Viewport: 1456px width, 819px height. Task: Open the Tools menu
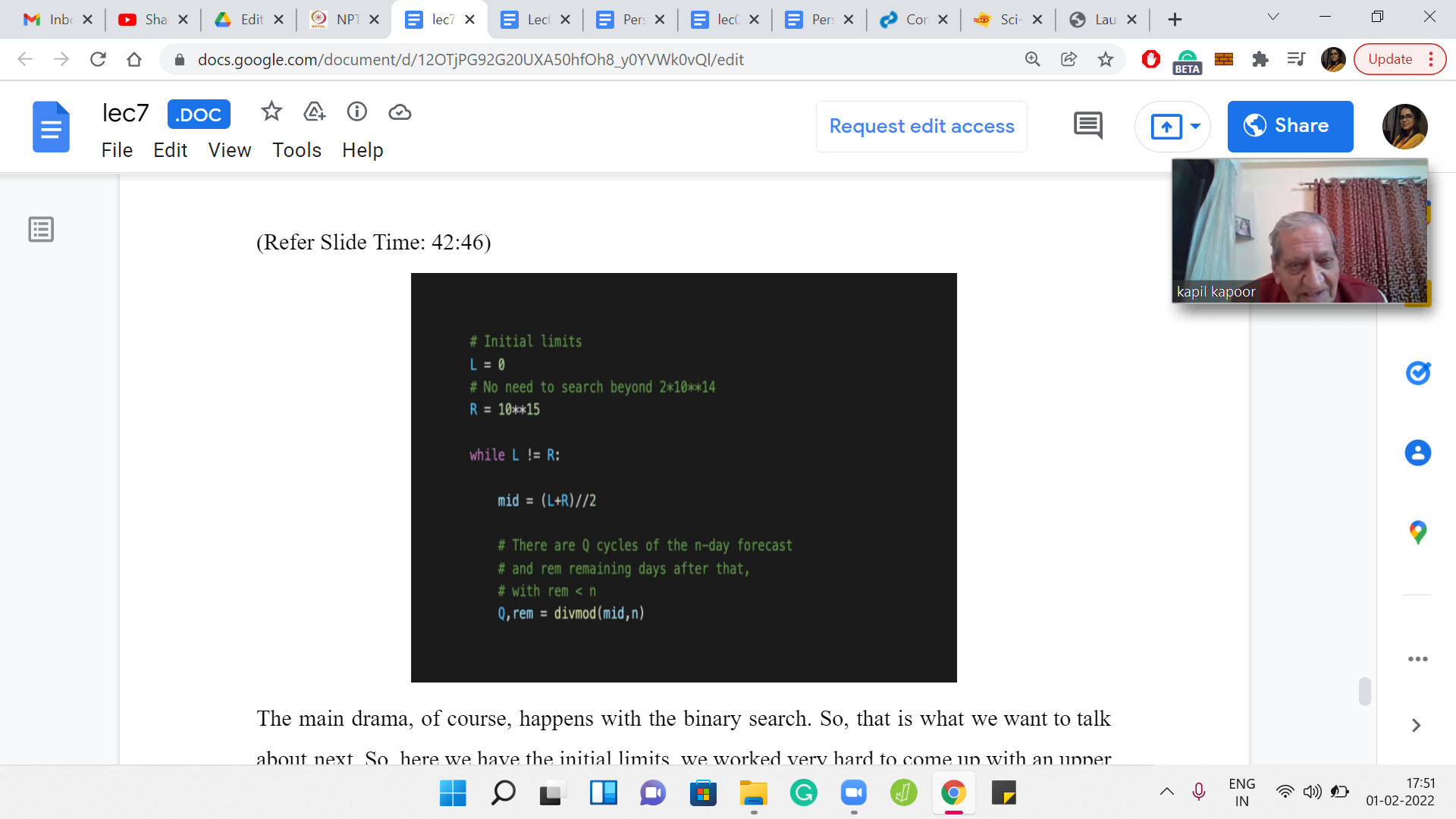(x=297, y=150)
